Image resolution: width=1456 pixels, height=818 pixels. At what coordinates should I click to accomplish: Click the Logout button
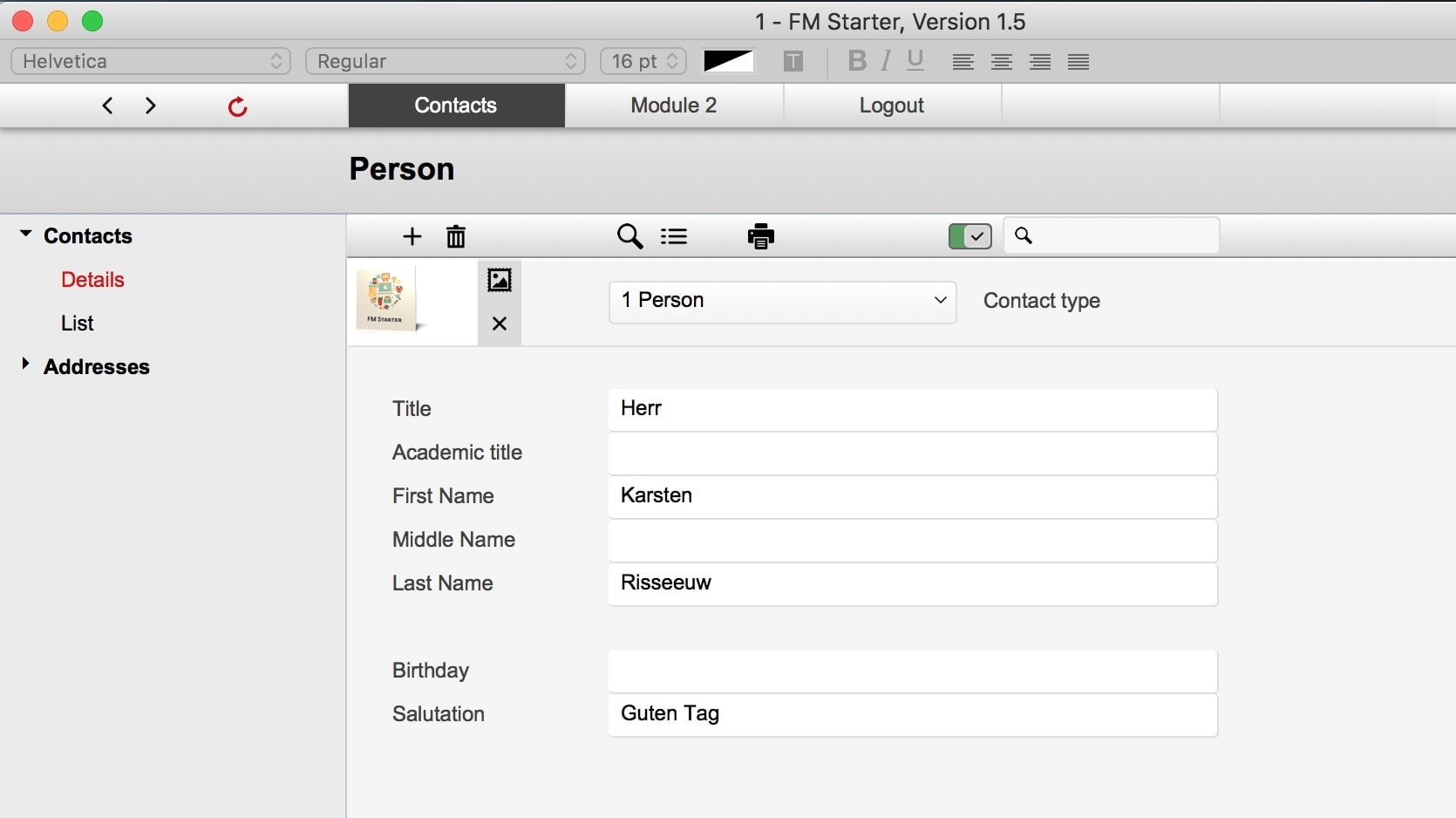[x=891, y=106]
